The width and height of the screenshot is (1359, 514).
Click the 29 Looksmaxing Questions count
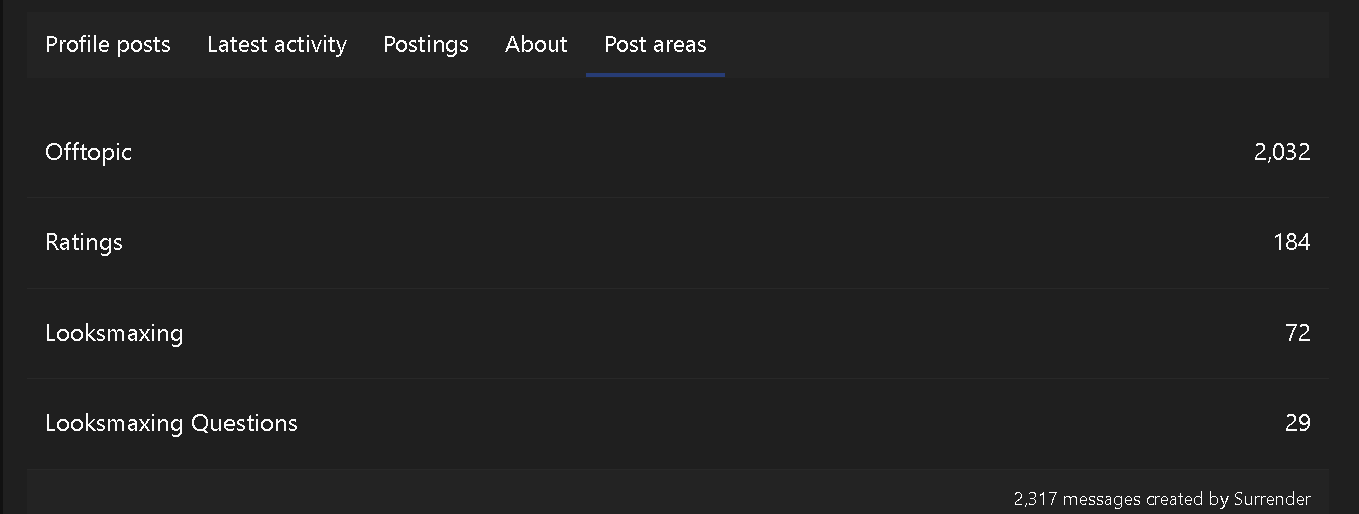(1297, 423)
